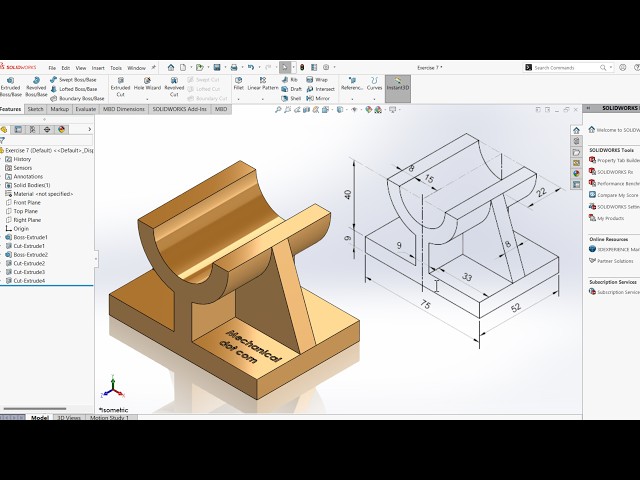Open My Products link
The width and height of the screenshot is (640, 480).
tap(607, 218)
